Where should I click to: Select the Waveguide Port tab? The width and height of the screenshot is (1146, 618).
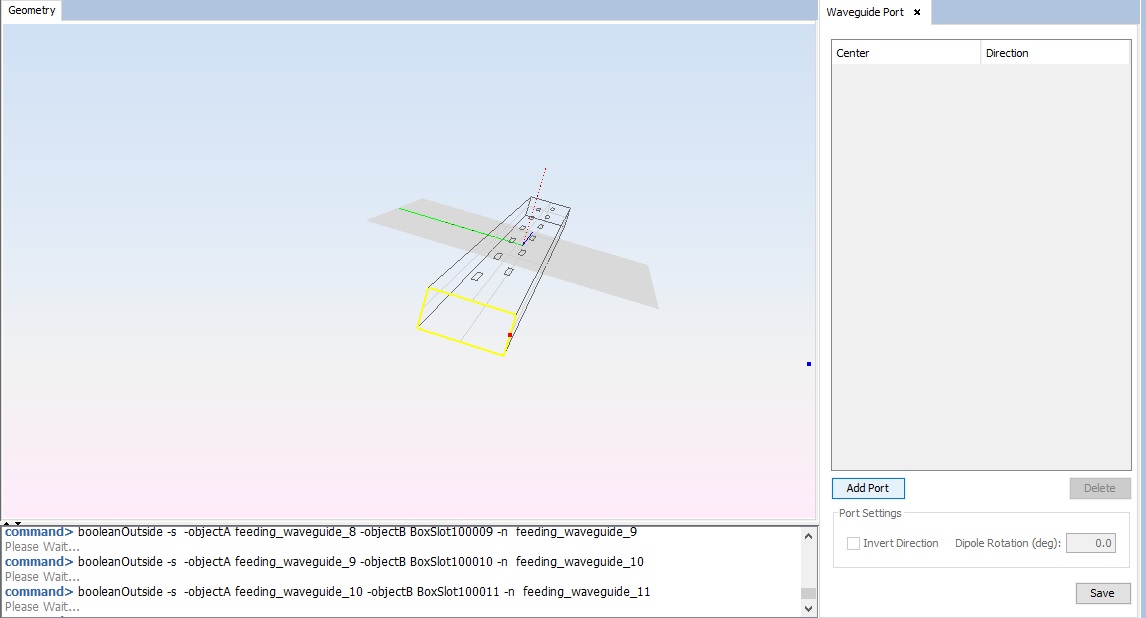point(865,12)
